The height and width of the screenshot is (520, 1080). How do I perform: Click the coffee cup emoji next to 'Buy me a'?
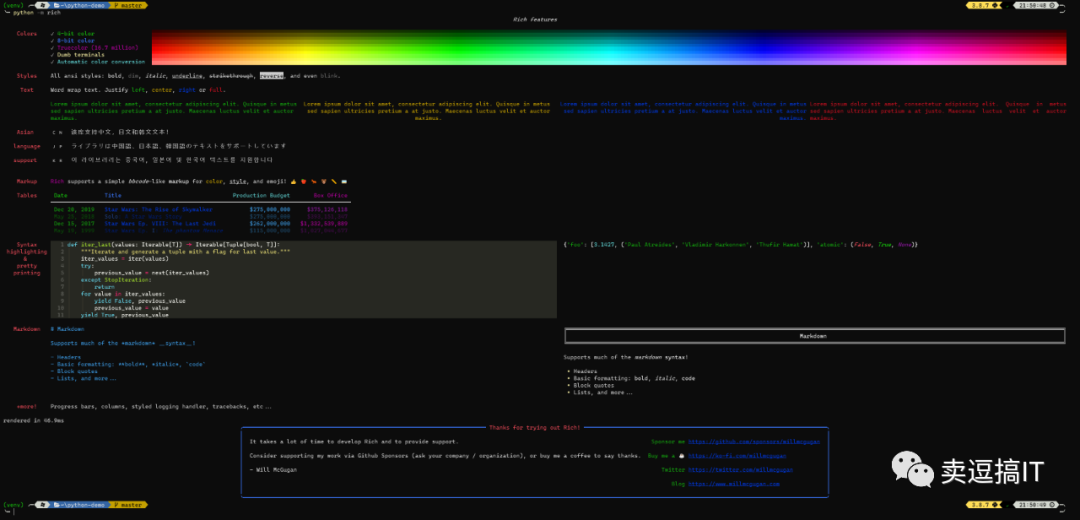coord(681,456)
